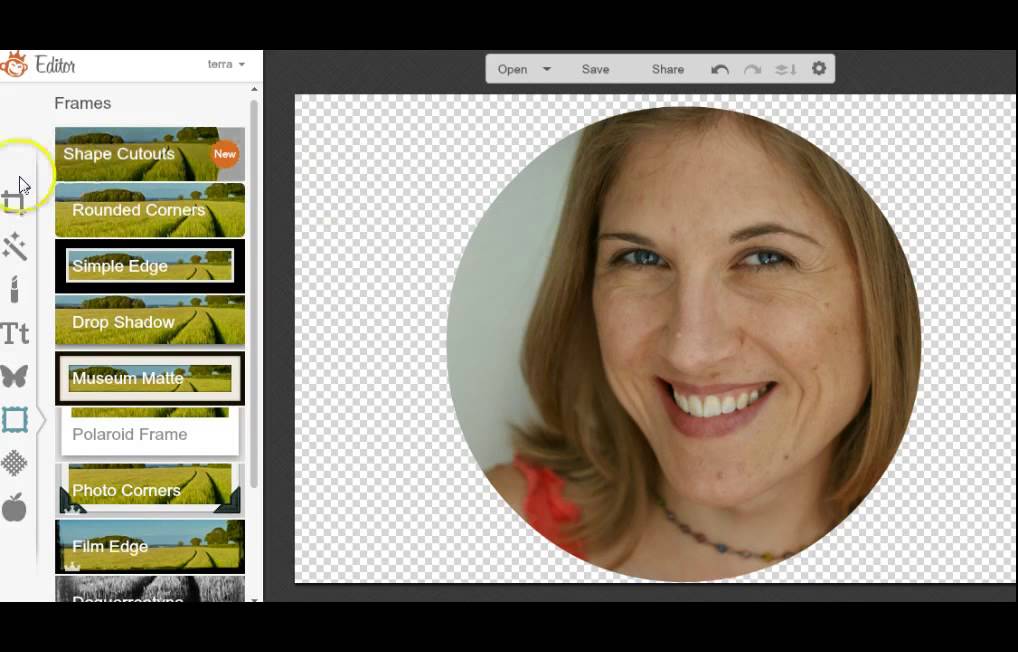Click the flatten layers icon in toolbar

pyautogui.click(x=786, y=69)
